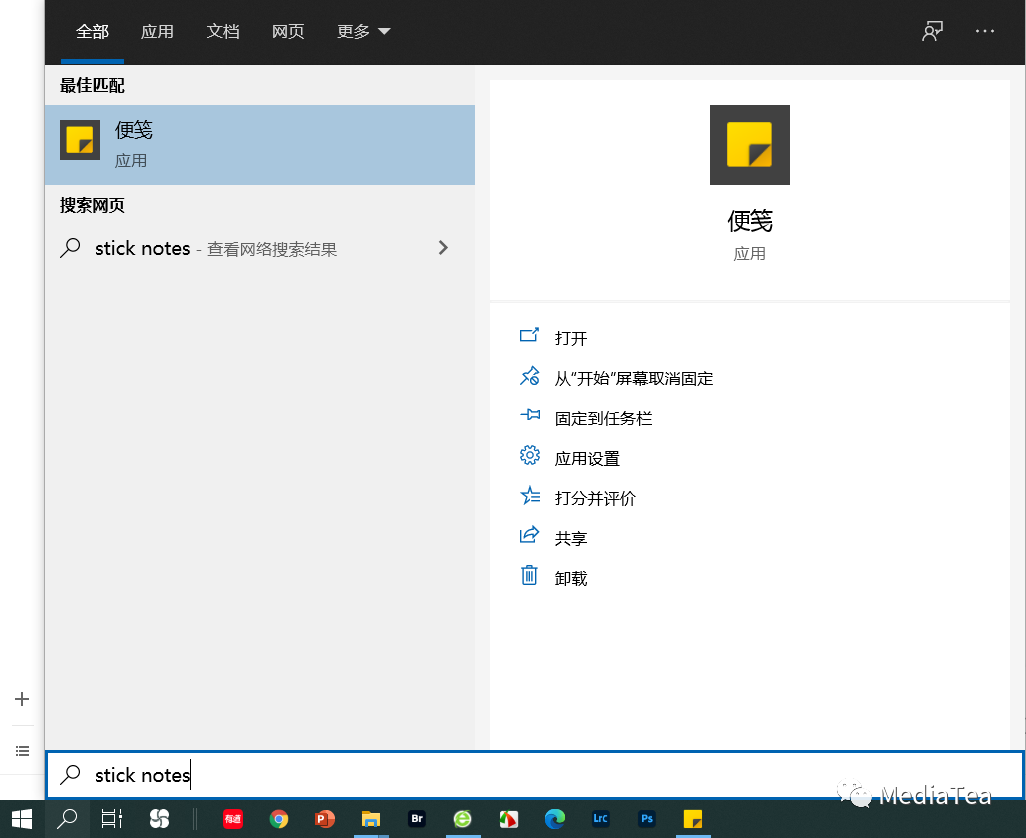Click the pin icon beside 固定到任务栏
This screenshot has height=838, width=1026.
click(x=530, y=415)
